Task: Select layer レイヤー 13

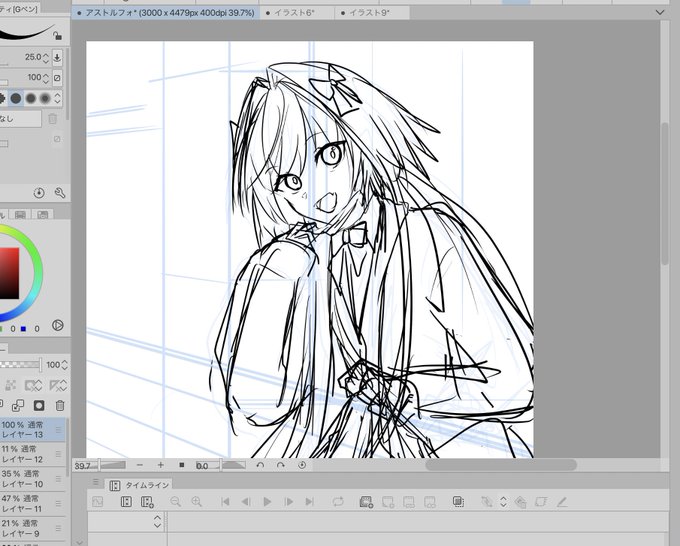Action: click(33, 430)
